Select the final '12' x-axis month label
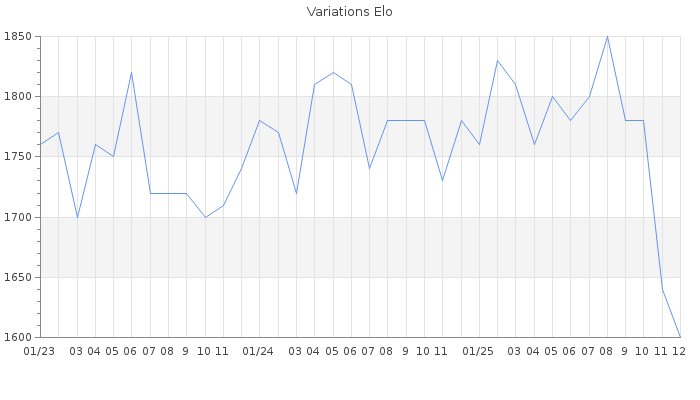 [x=679, y=351]
